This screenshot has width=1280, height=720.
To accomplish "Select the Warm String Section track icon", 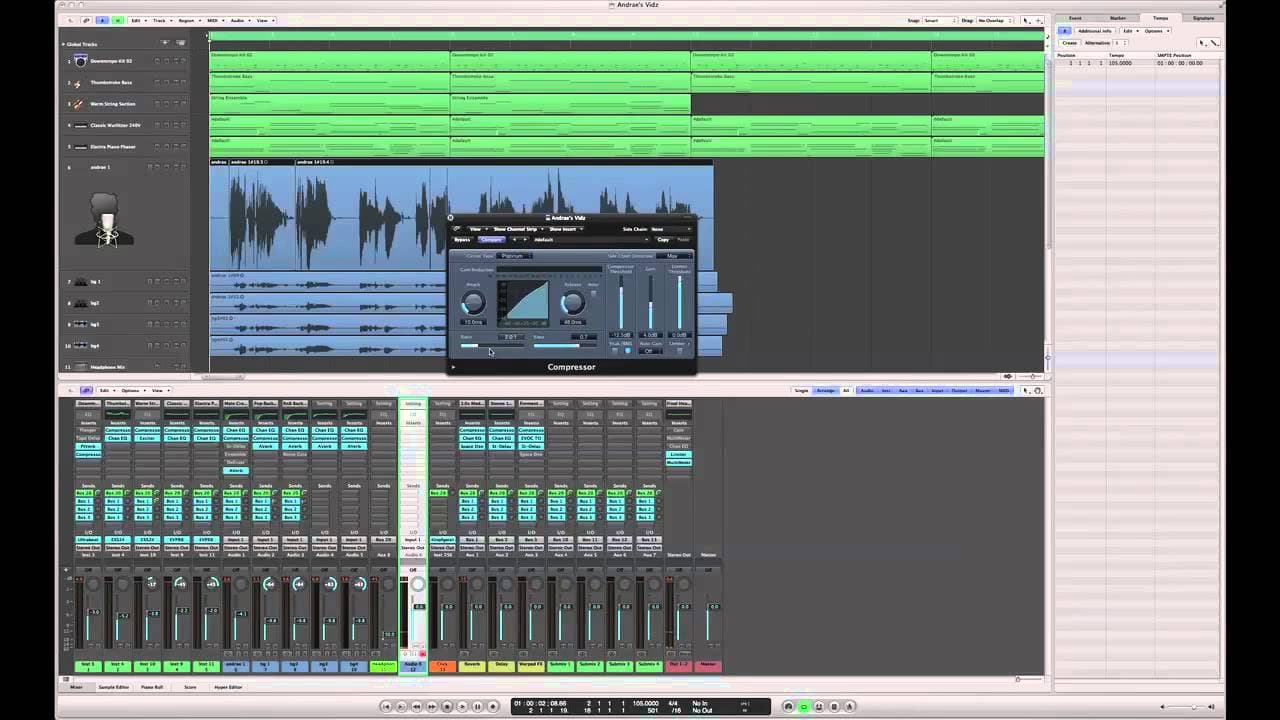I will [x=80, y=103].
